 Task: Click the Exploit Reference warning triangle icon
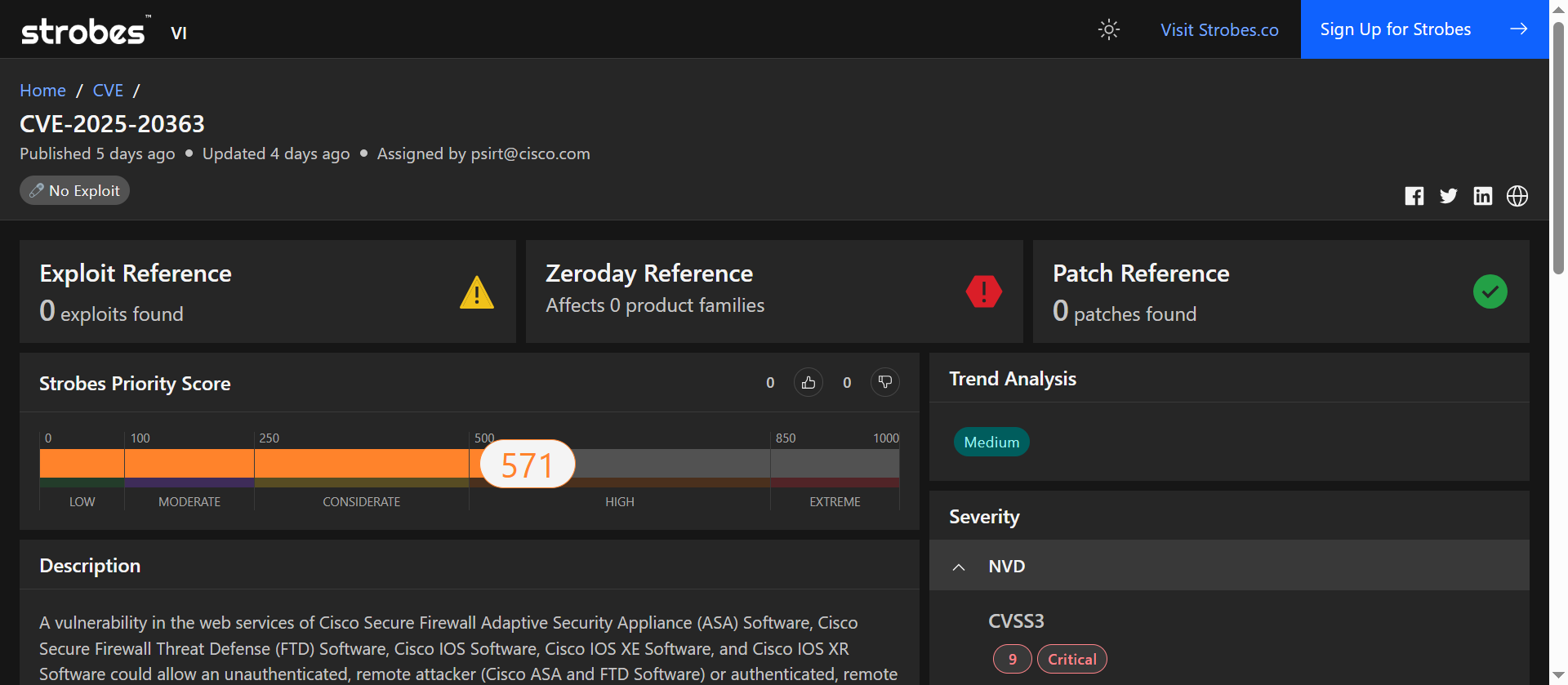(476, 292)
